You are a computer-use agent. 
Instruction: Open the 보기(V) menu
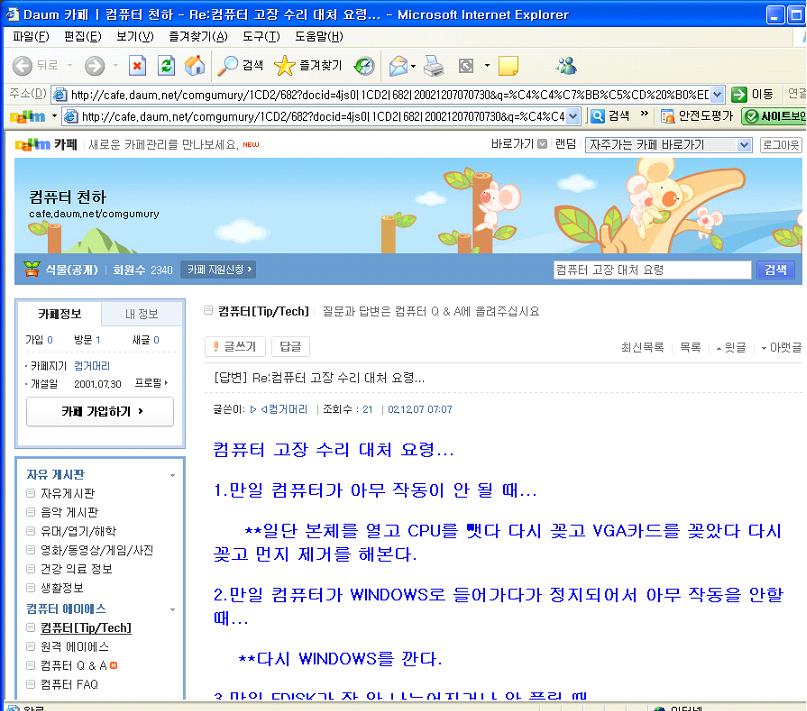tap(134, 37)
